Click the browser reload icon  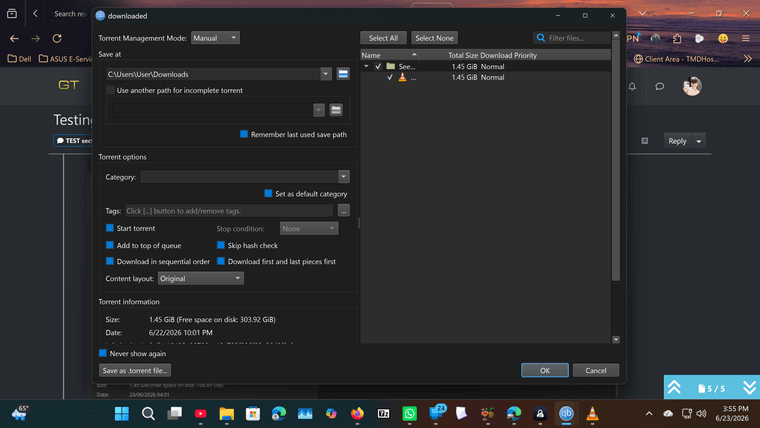coord(57,38)
